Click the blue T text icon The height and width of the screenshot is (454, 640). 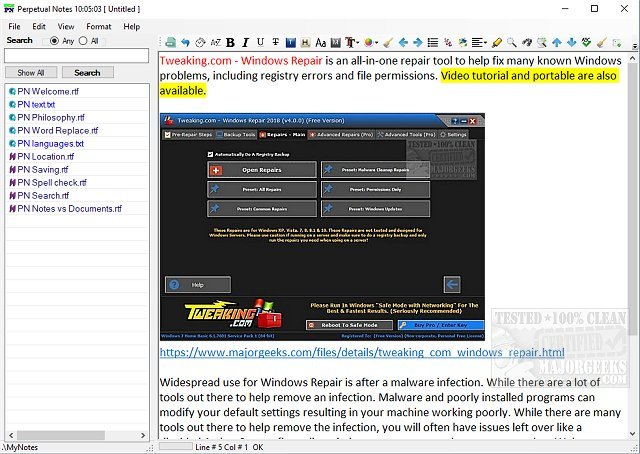click(x=291, y=42)
